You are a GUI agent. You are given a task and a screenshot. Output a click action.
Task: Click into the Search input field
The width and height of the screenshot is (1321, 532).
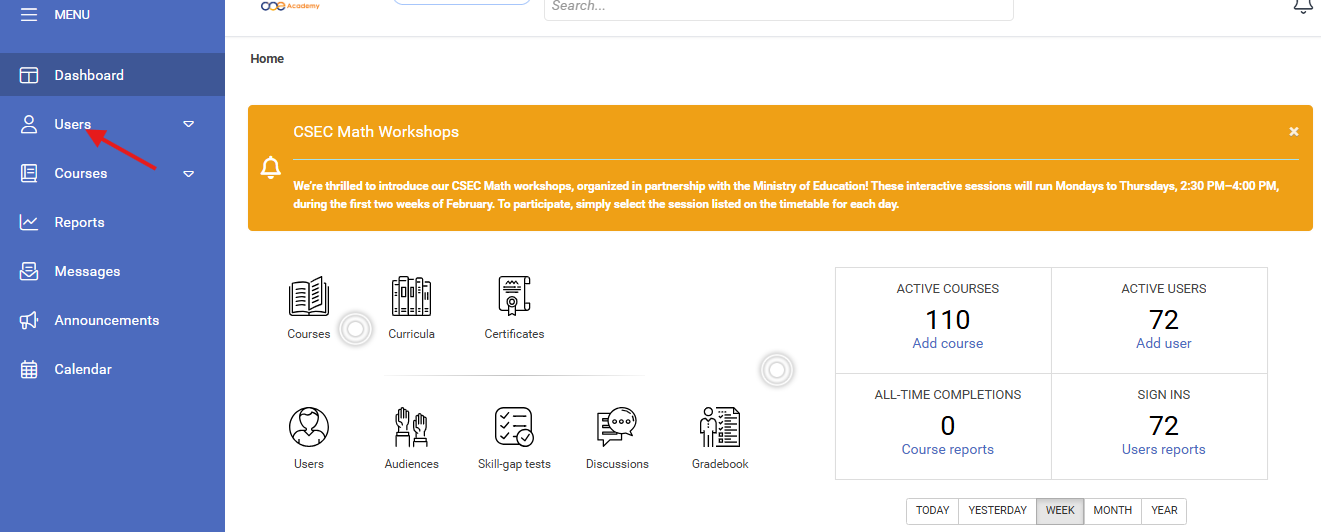[x=778, y=7]
